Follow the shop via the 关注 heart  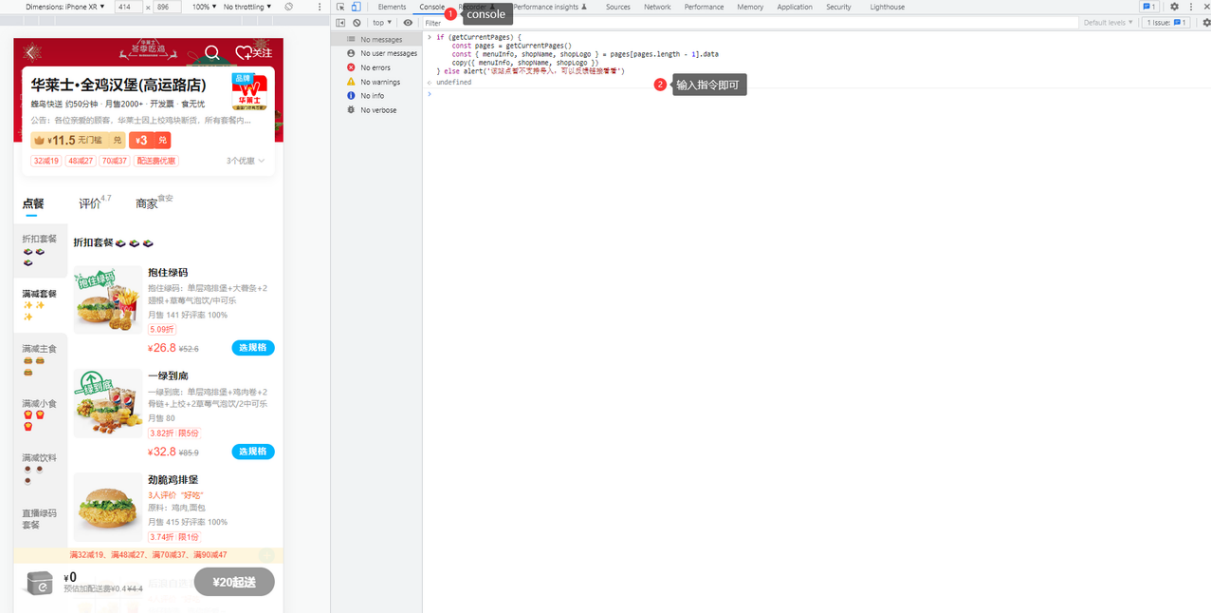pyautogui.click(x=253, y=53)
